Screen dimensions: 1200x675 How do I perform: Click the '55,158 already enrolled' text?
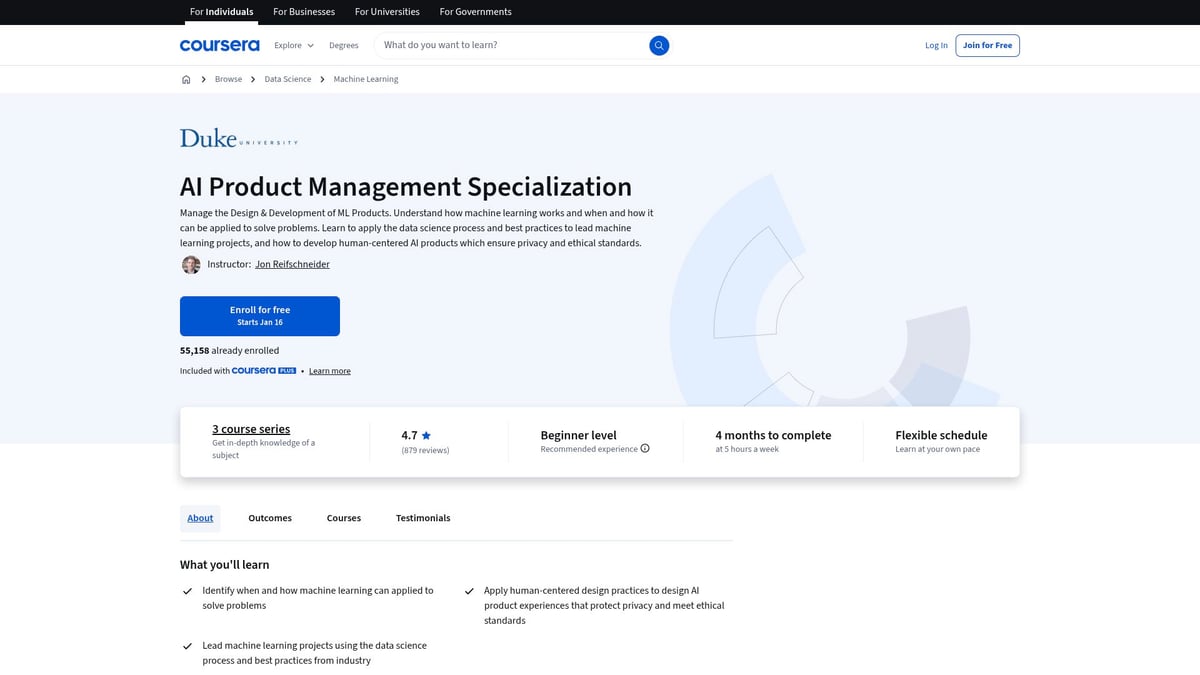pyautogui.click(x=230, y=351)
